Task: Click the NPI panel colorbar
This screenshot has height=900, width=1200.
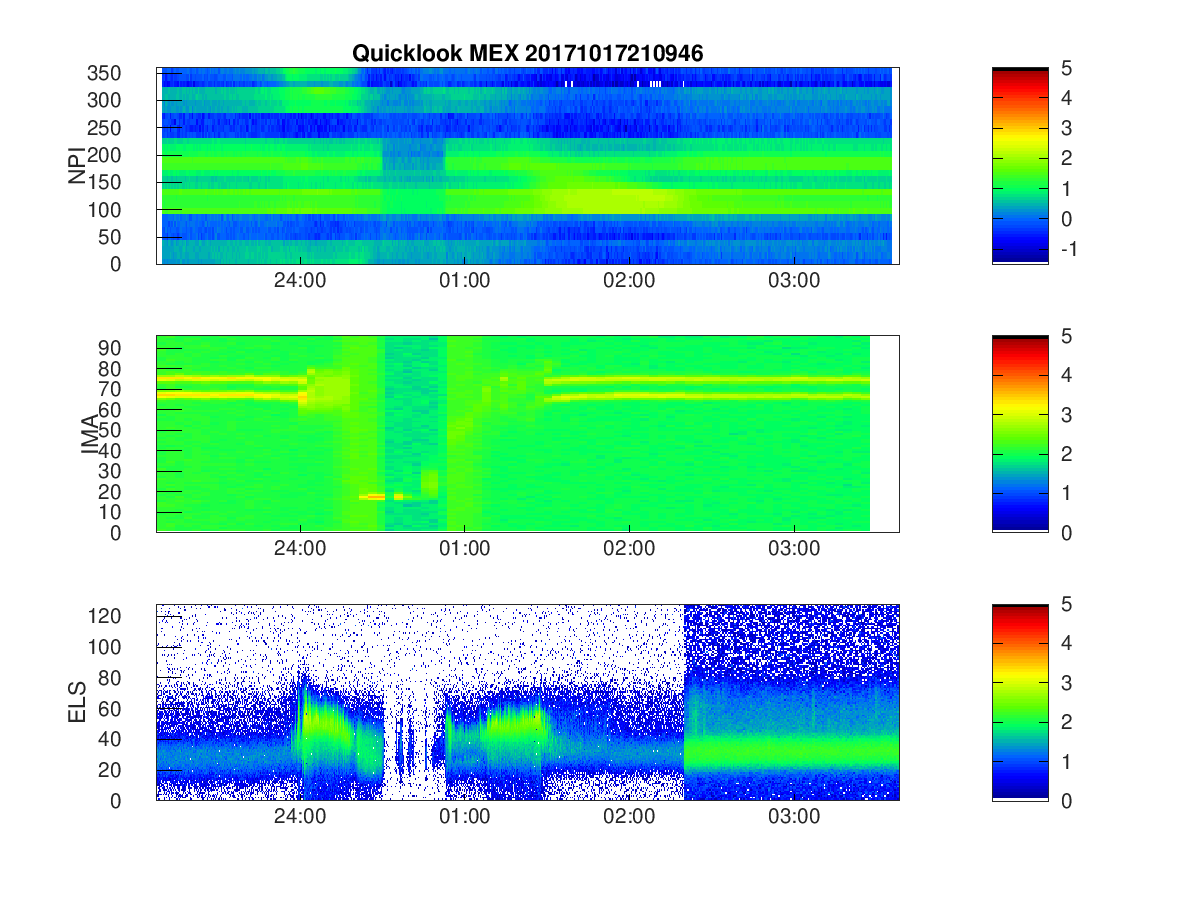Action: click(x=1020, y=166)
